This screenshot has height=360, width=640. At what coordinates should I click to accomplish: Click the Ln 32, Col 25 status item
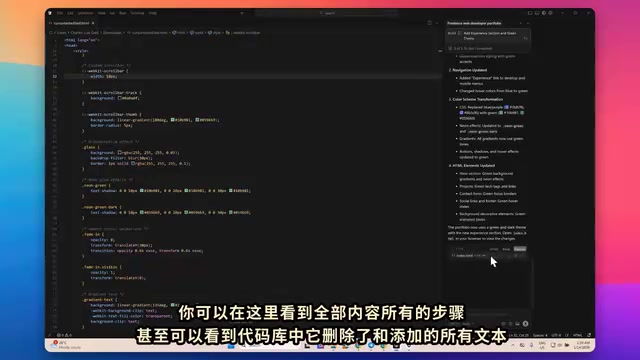coord(519,336)
